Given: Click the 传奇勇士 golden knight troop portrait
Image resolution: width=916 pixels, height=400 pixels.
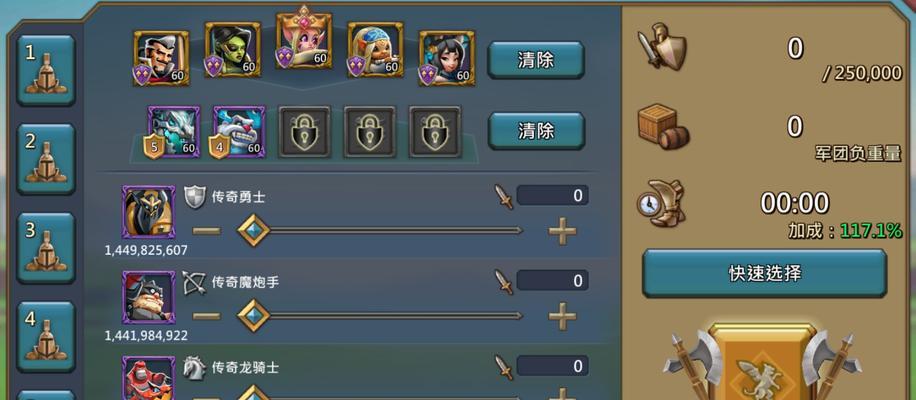Looking at the screenshot, I should (148, 213).
